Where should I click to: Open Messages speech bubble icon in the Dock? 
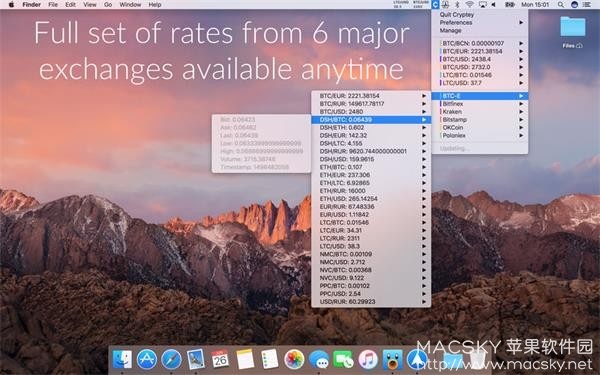(319, 360)
